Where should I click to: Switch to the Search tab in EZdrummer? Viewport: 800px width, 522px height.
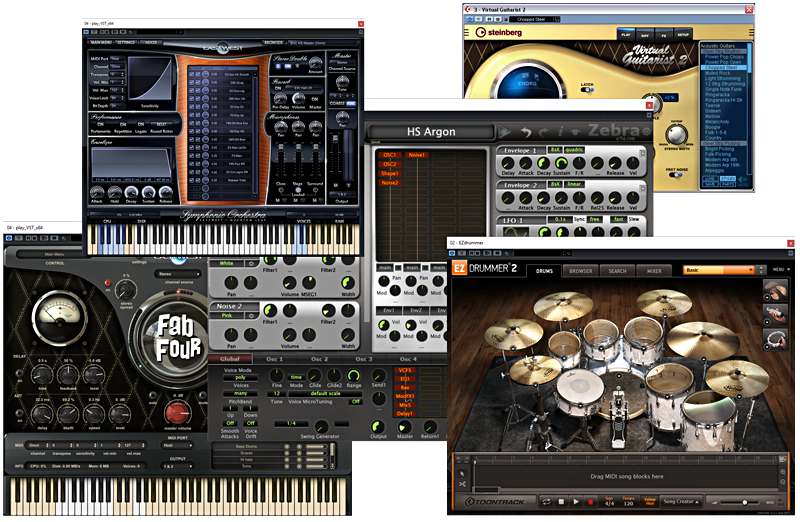617,271
